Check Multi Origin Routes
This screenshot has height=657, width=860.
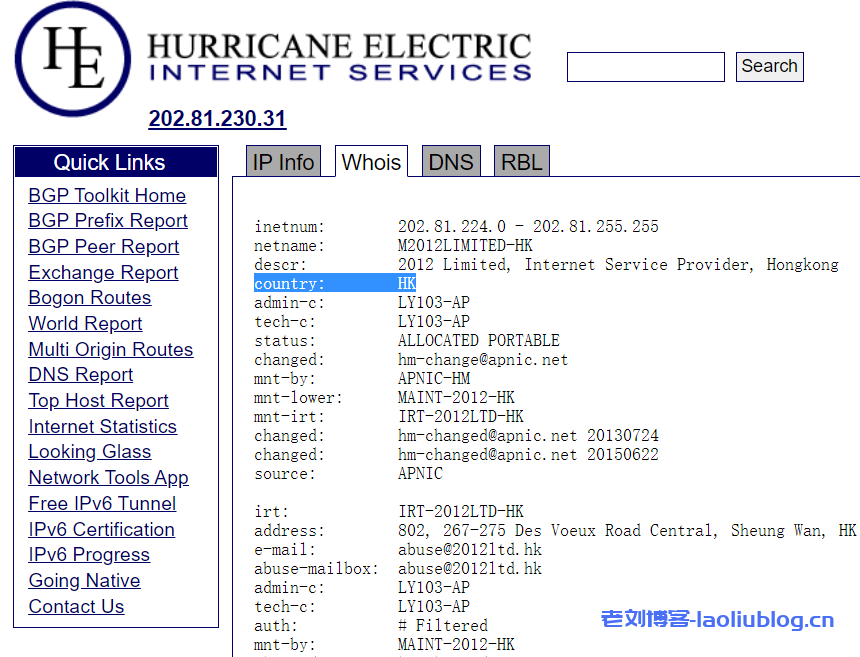111,349
